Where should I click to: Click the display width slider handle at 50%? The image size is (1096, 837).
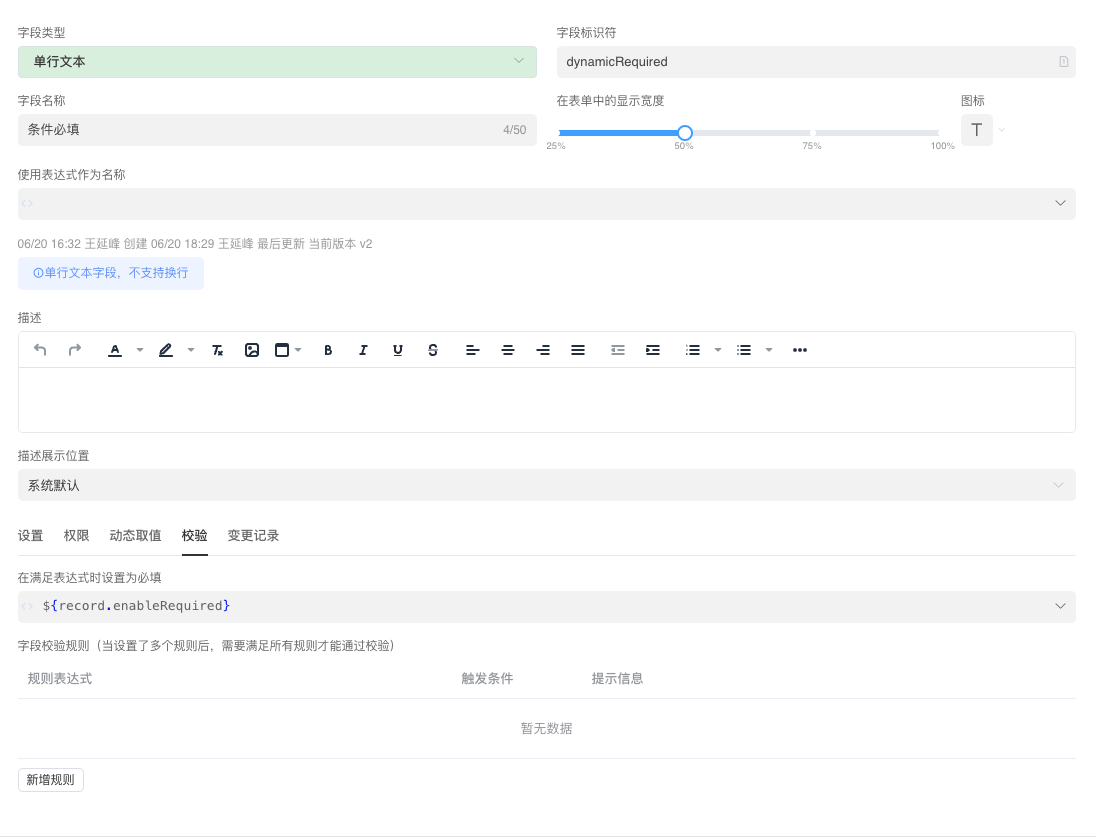point(684,132)
